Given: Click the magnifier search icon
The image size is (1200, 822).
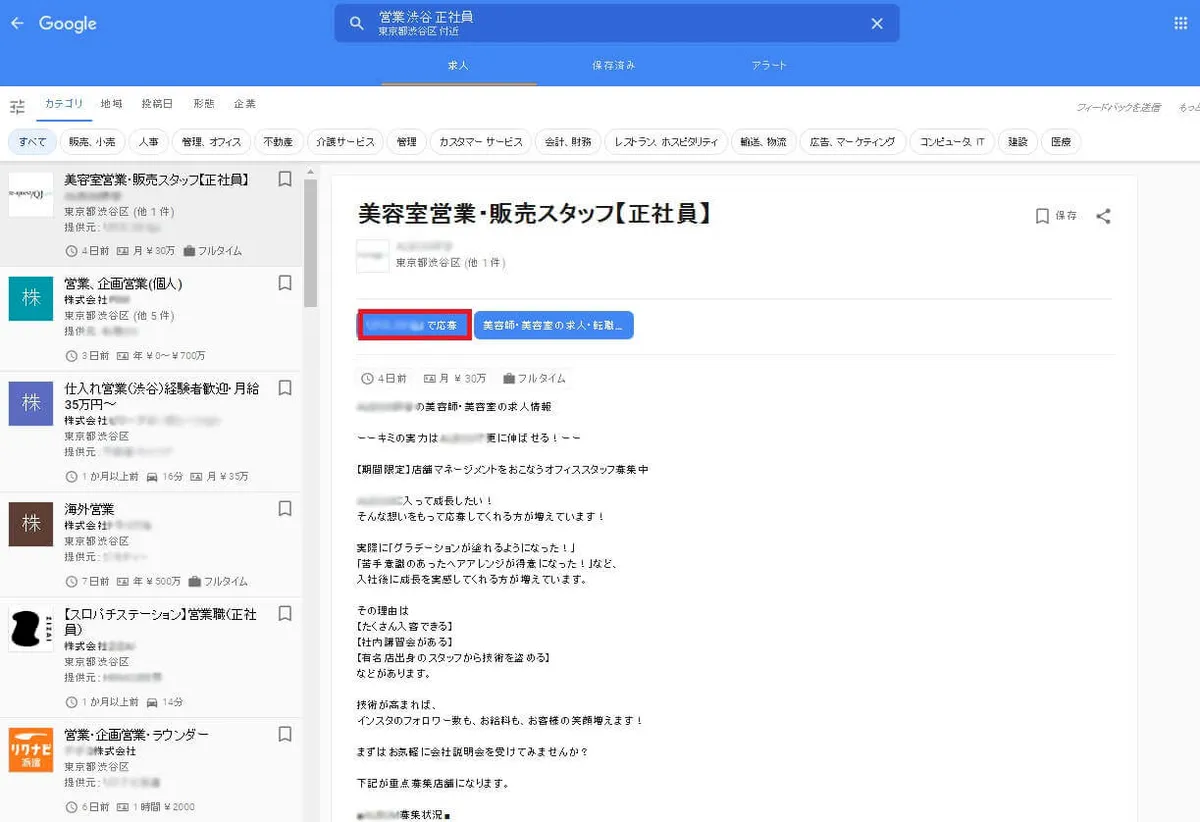Looking at the screenshot, I should [356, 24].
